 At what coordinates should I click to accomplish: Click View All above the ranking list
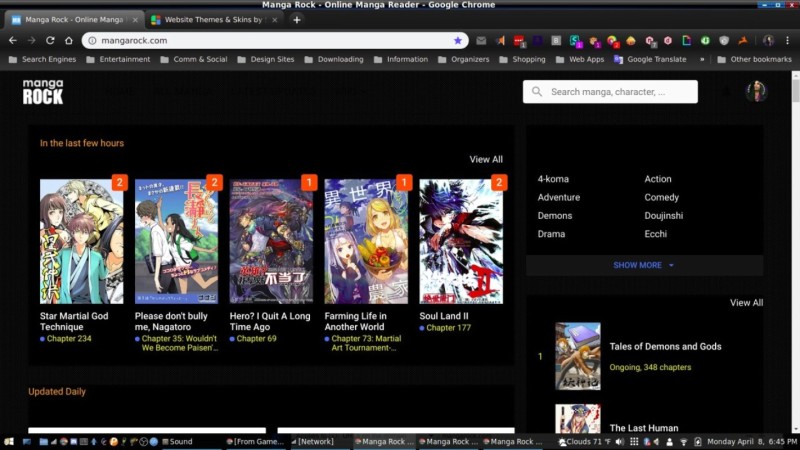pos(746,303)
